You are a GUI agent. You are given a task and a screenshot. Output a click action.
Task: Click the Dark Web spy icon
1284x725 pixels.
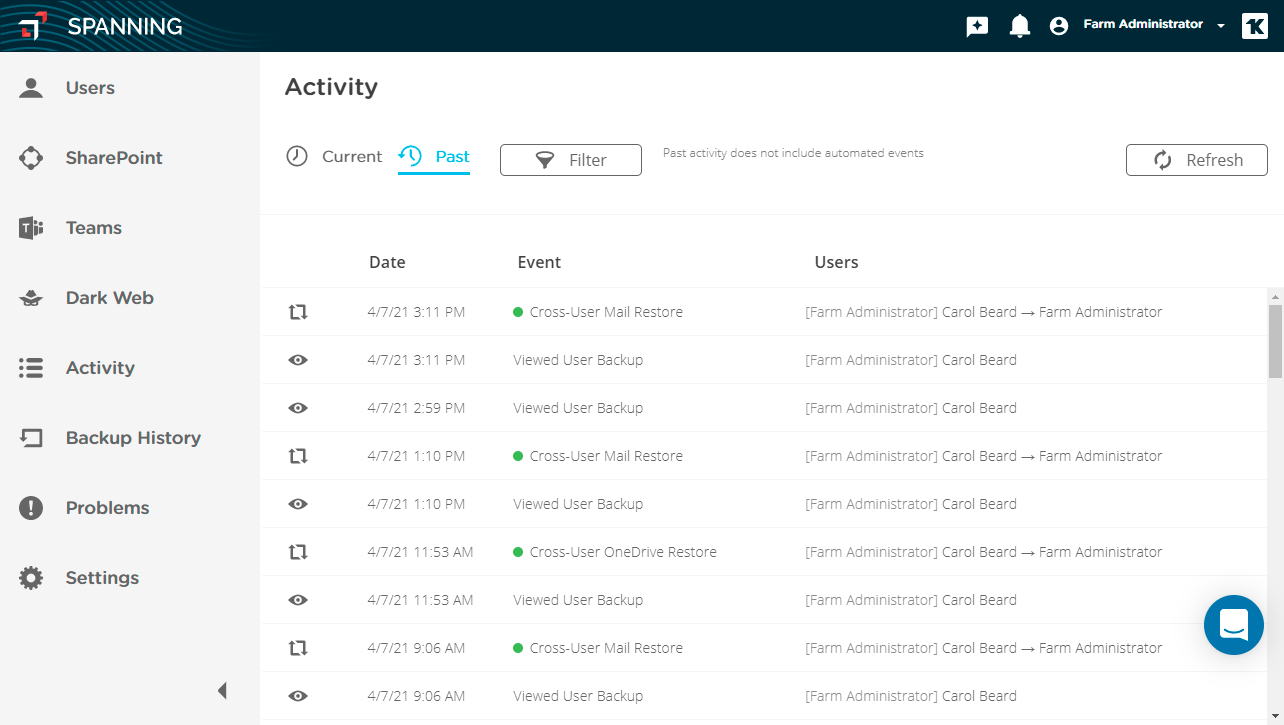pyautogui.click(x=31, y=298)
